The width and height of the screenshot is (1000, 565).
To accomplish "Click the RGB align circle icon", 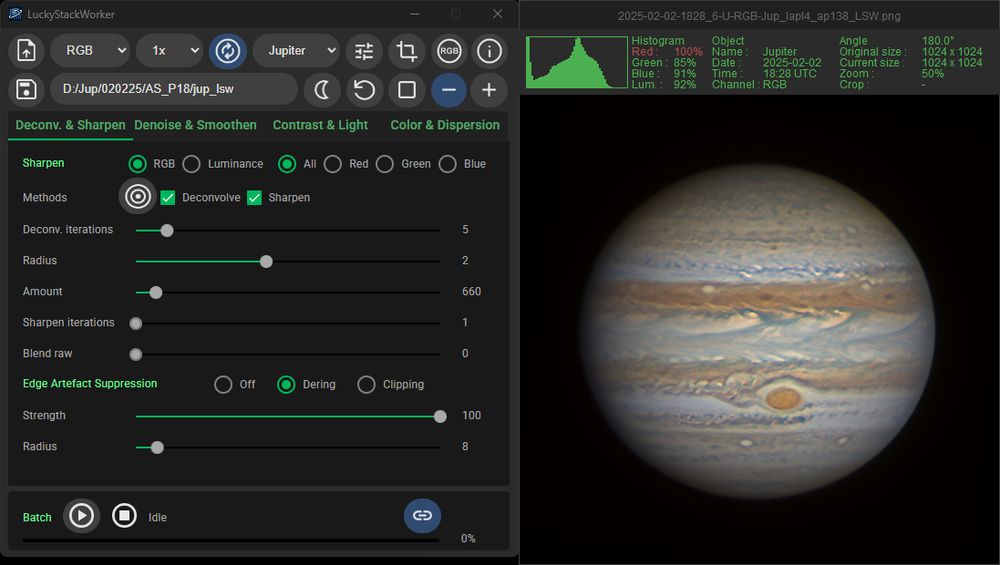I will click(449, 51).
